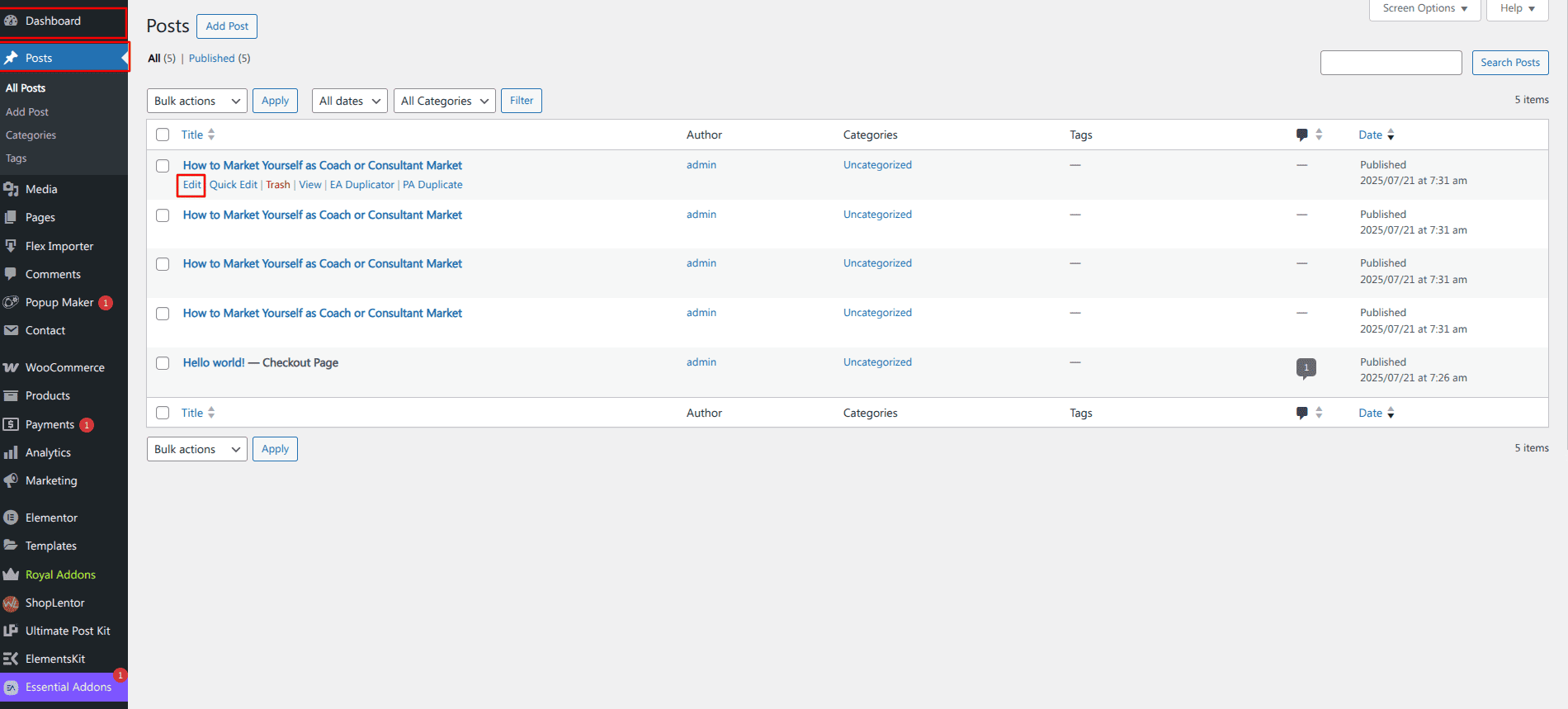Check the first post with row actions shown
Image resolution: width=1568 pixels, height=709 pixels.
[x=163, y=166]
